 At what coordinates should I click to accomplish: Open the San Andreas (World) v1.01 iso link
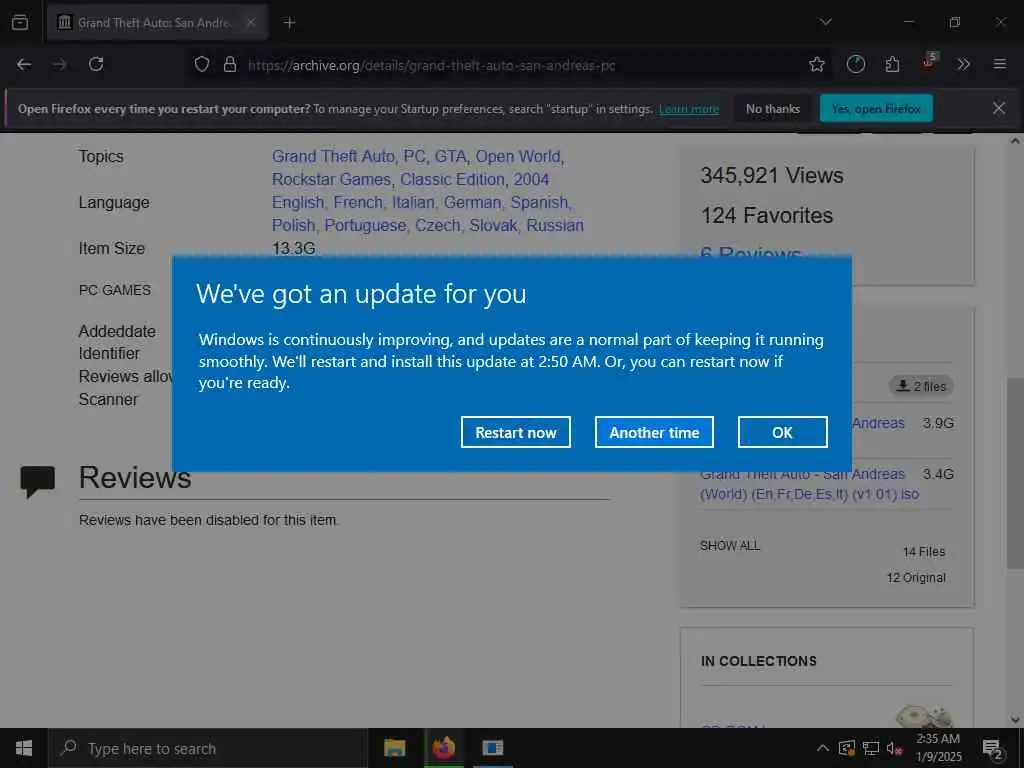coord(809,484)
